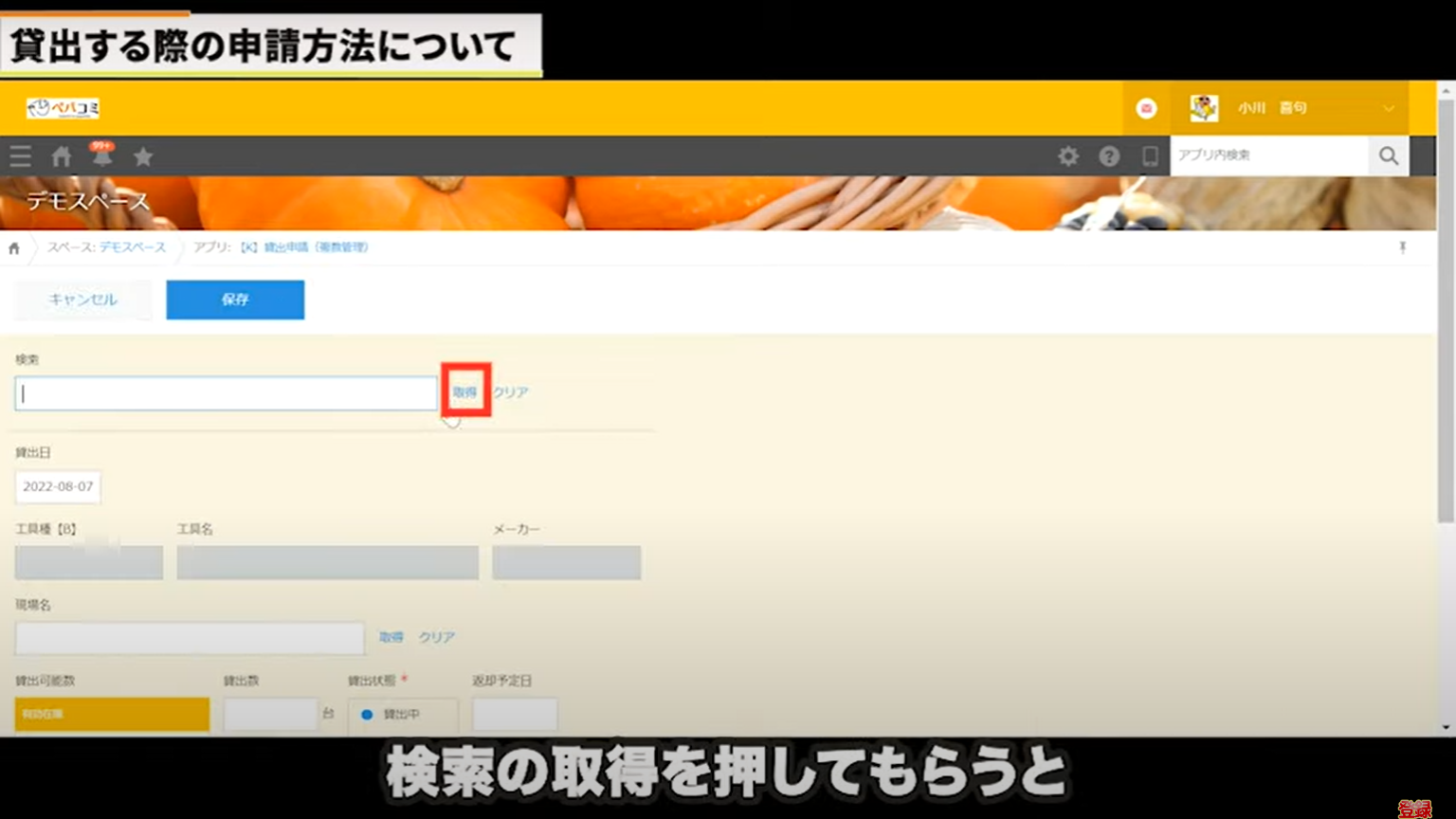Click the highlighted 取得 link beside 検索
This screenshot has width=1456, height=819.
pyautogui.click(x=465, y=391)
